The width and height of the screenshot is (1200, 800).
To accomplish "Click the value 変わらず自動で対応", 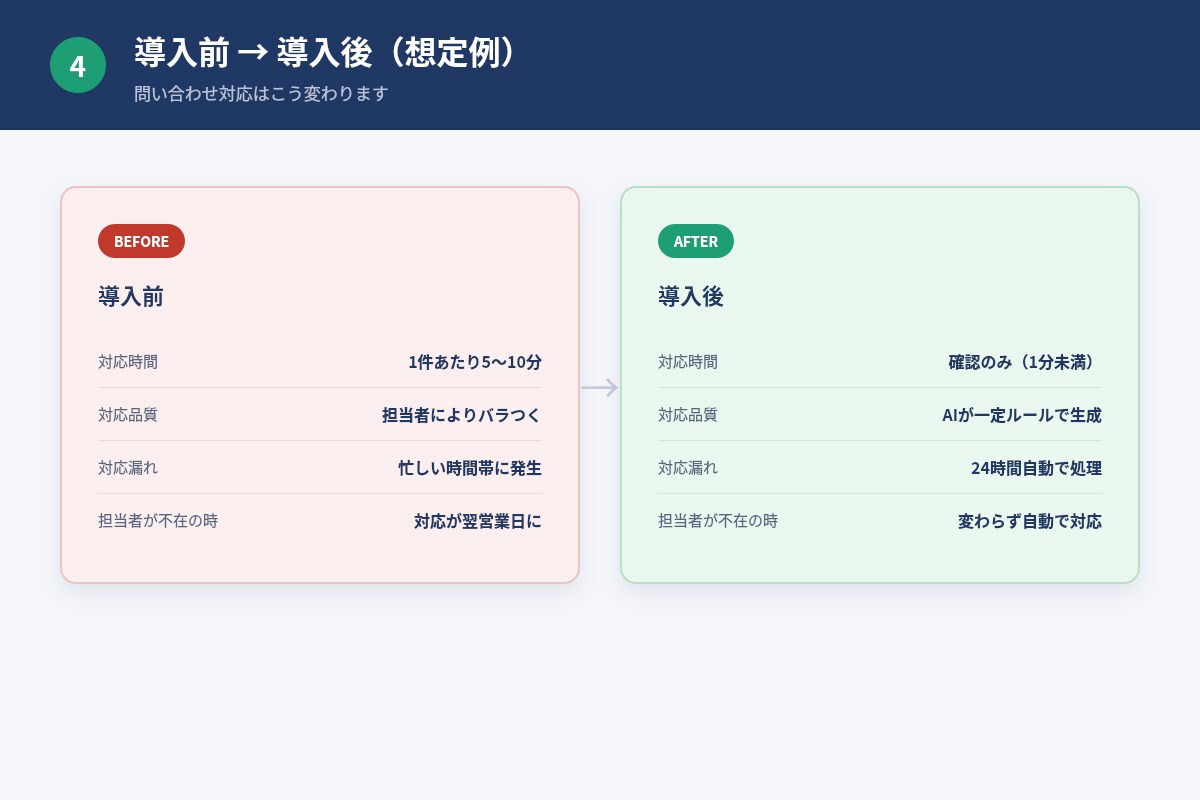I will click(1030, 521).
